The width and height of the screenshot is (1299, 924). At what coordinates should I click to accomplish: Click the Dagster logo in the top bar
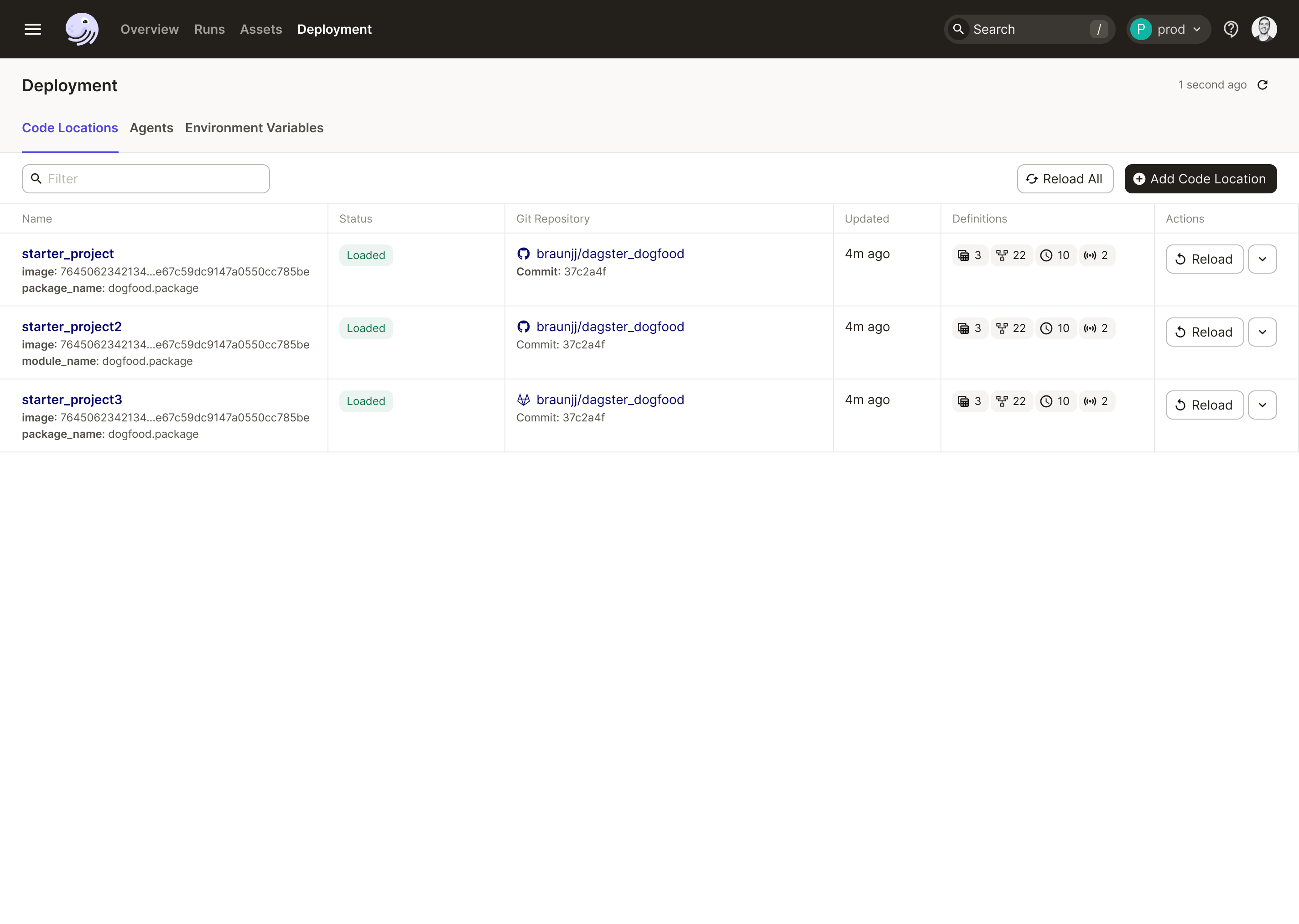[82, 29]
